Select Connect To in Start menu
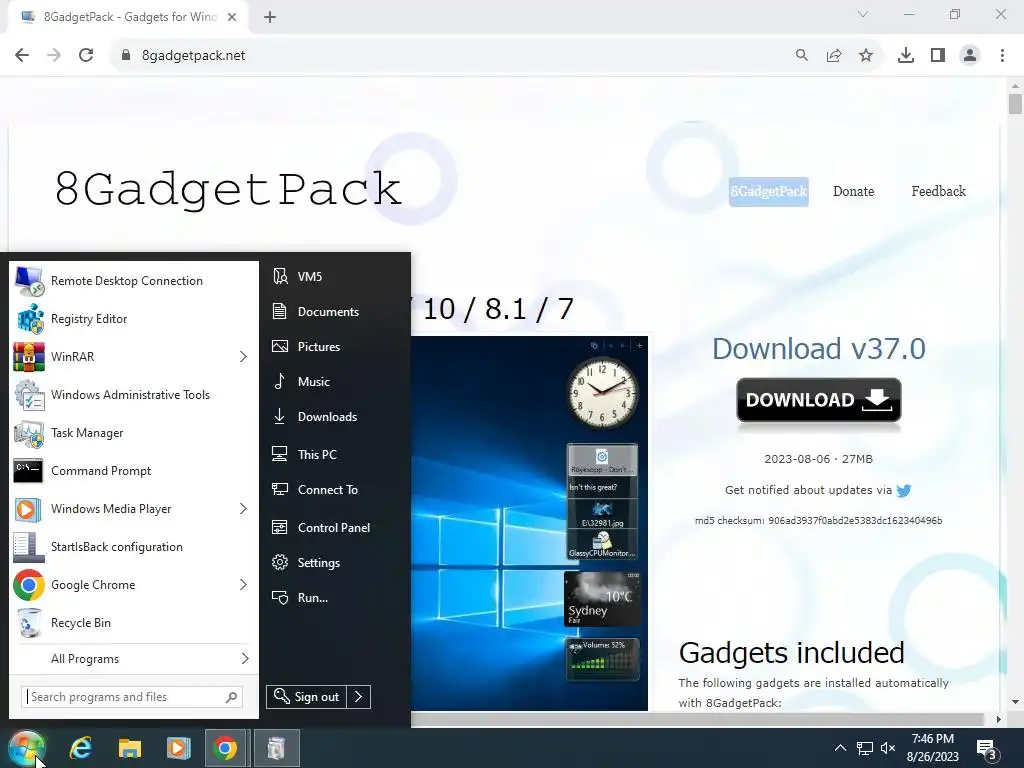Viewport: 1024px width, 768px height. [x=327, y=490]
